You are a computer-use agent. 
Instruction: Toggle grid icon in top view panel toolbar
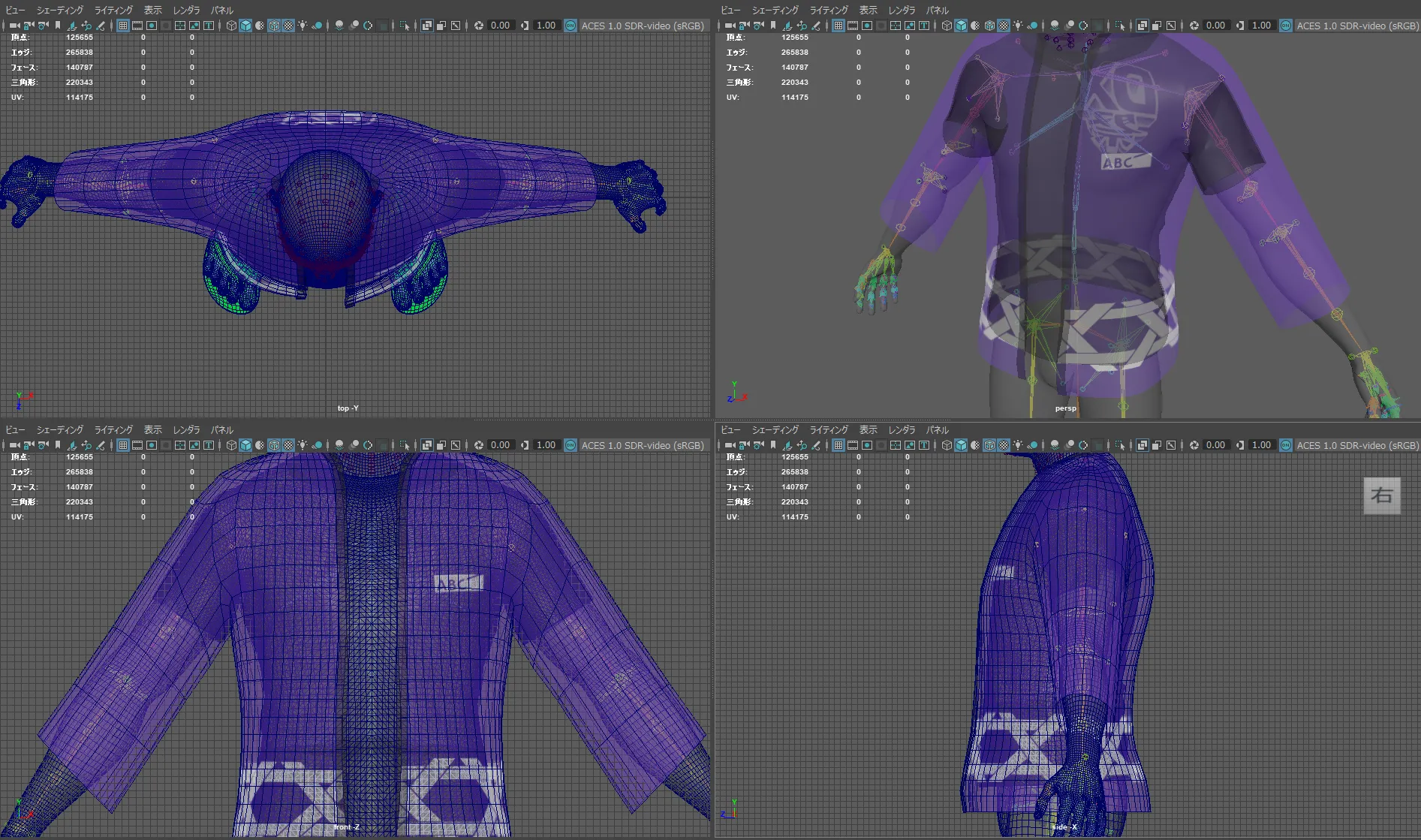123,26
